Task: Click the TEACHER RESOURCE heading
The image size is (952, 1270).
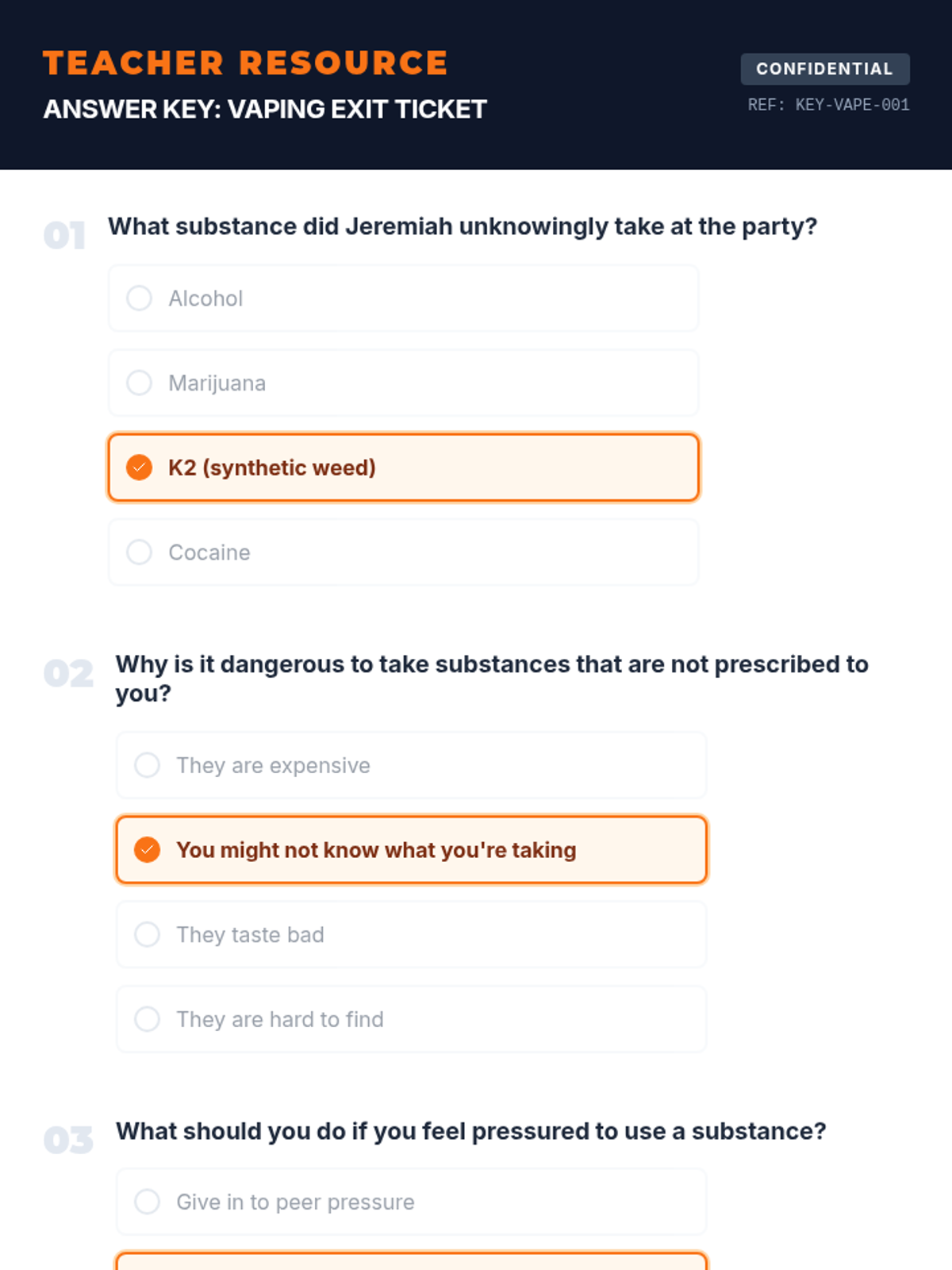Action: pos(245,63)
